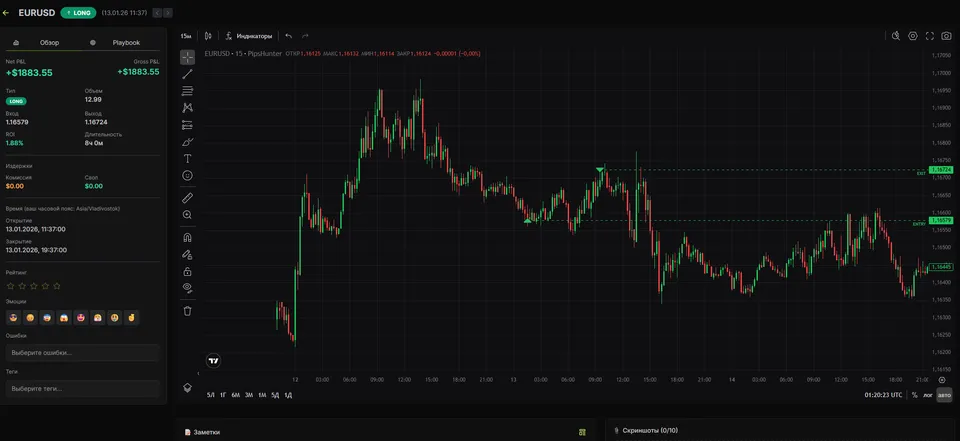Select the brush drawing tool
The width and height of the screenshot is (960, 441).
pyautogui.click(x=187, y=141)
